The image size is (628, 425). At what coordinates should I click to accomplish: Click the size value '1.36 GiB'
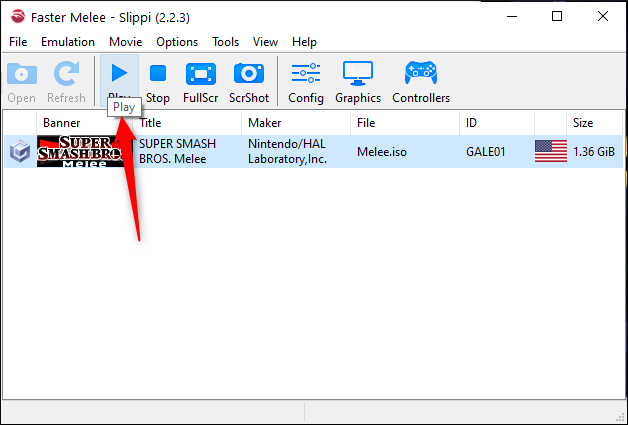(x=594, y=152)
